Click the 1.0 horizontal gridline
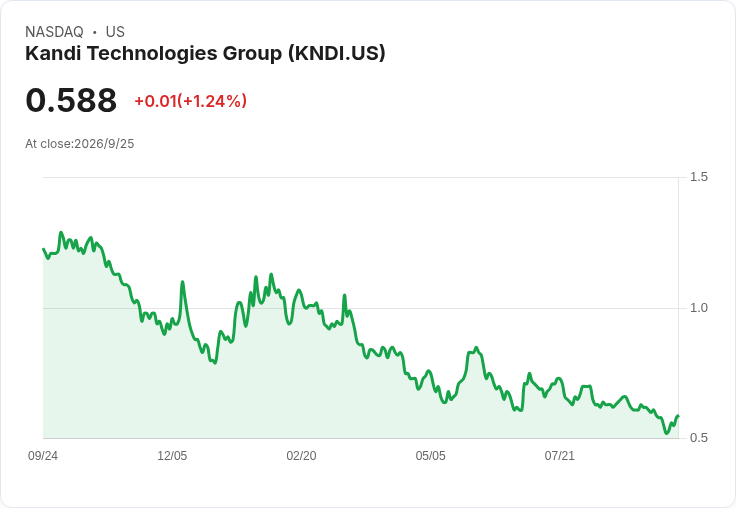The image size is (736, 508). point(360,308)
